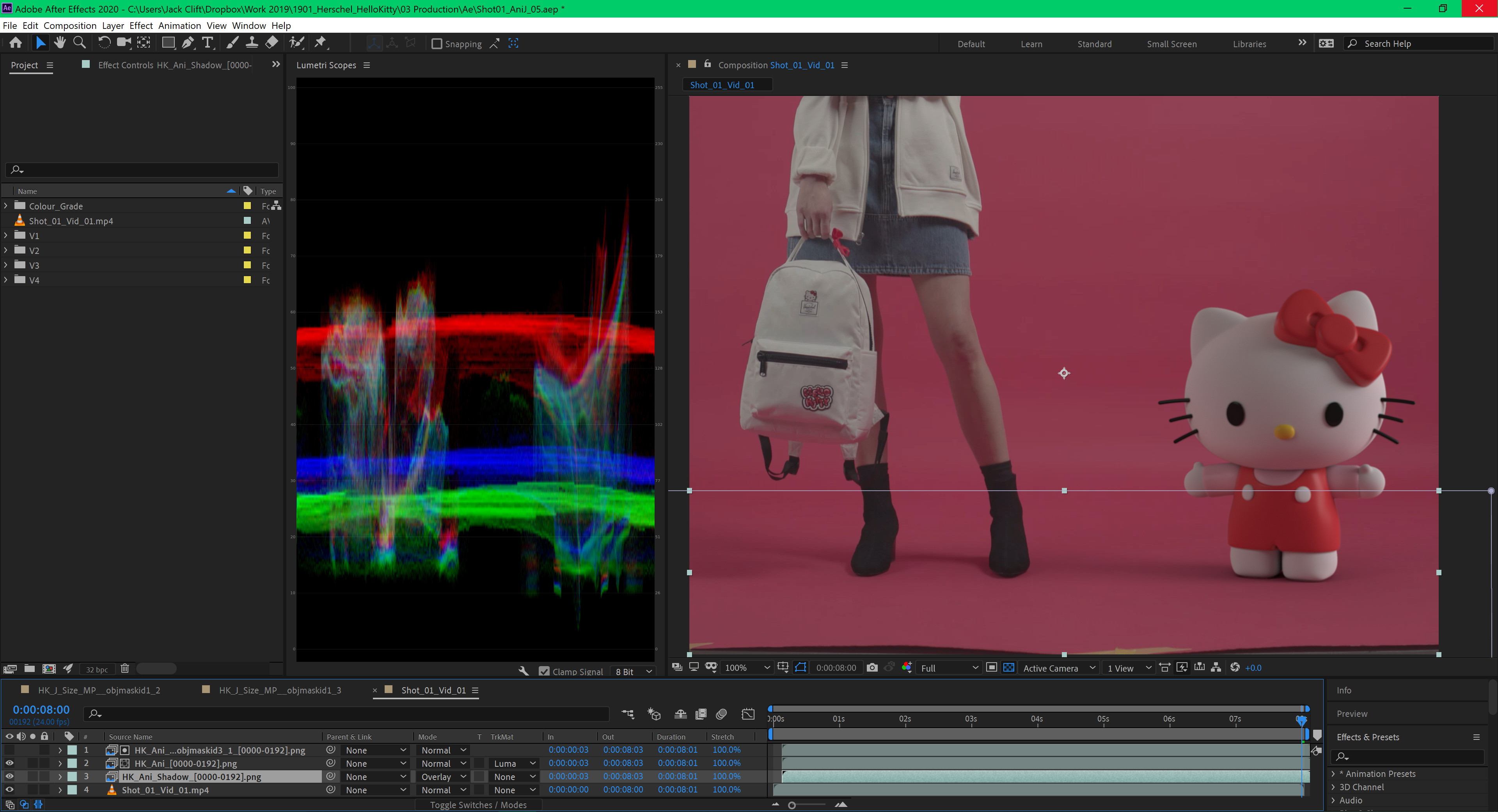Viewport: 1498px width, 812px height.
Task: Switch to HK_J_Size_MP__objmaskid1_3 timeline tab
Action: tap(280, 690)
